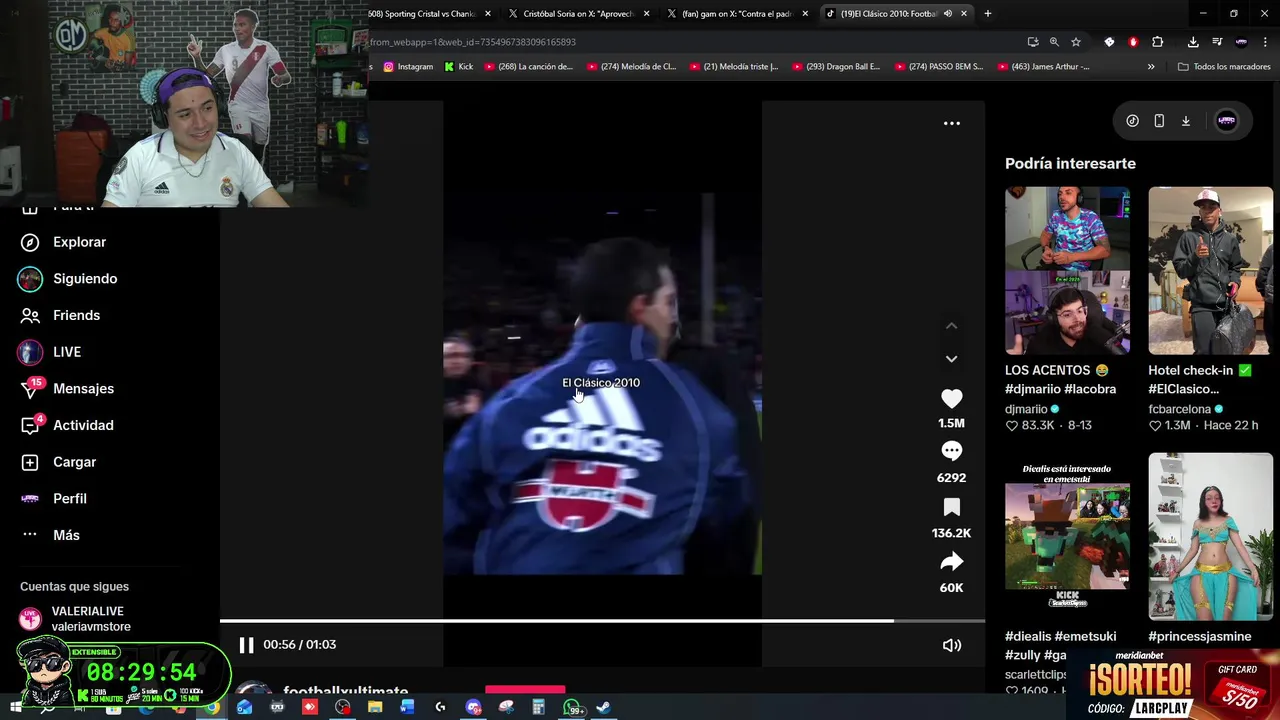This screenshot has width=1280, height=720.
Task: Open Mensajes inbox
Action: tap(67, 388)
